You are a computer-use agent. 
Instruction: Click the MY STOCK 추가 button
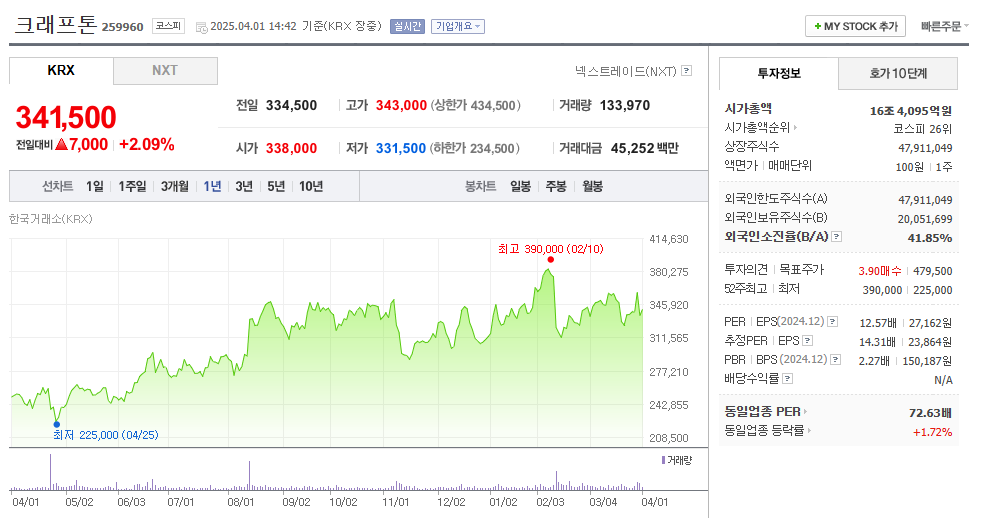pyautogui.click(x=855, y=26)
